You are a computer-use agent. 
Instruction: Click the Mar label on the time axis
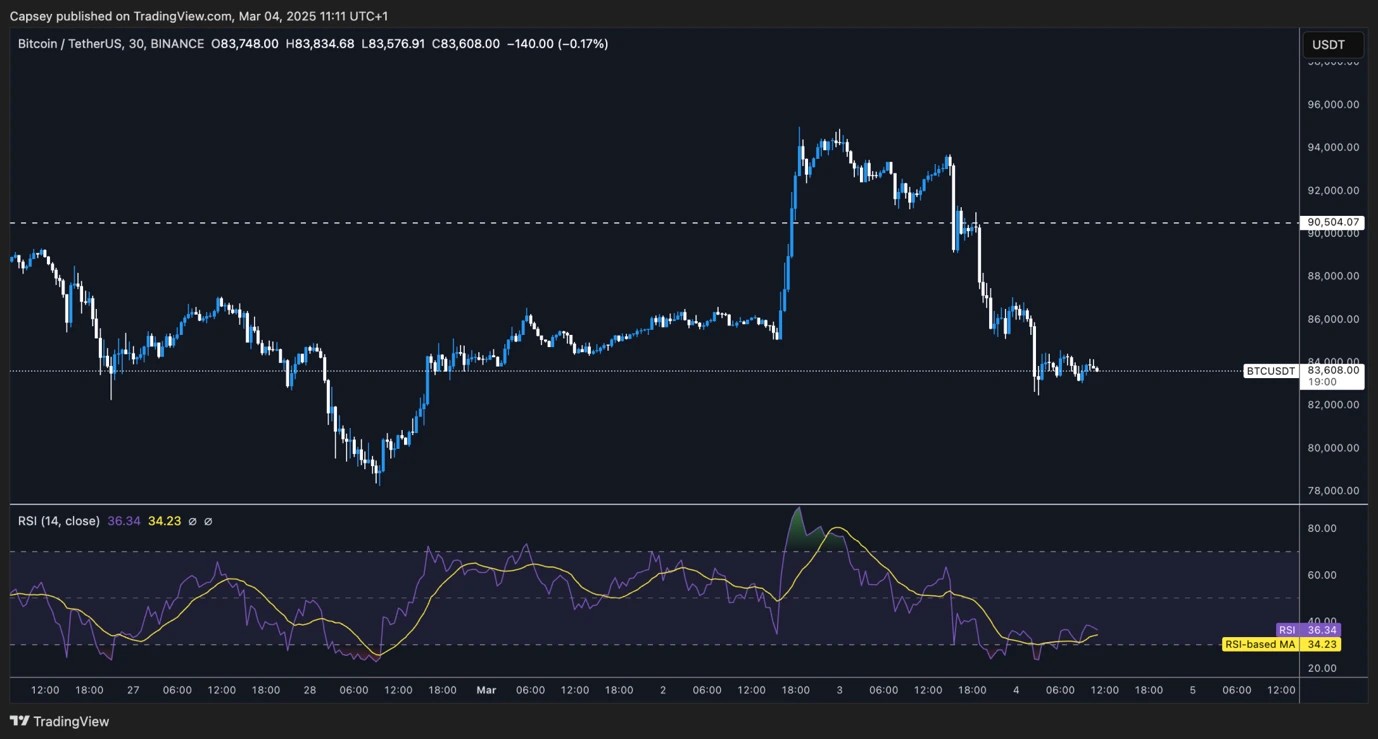tap(486, 690)
